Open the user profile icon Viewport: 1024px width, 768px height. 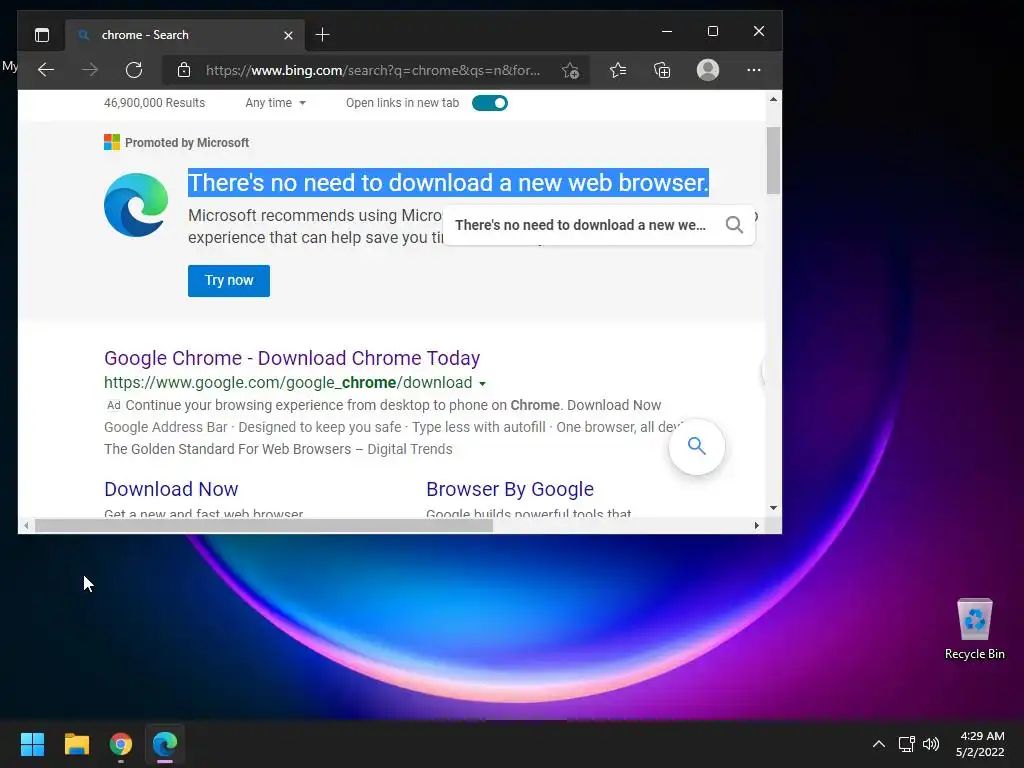pos(708,70)
